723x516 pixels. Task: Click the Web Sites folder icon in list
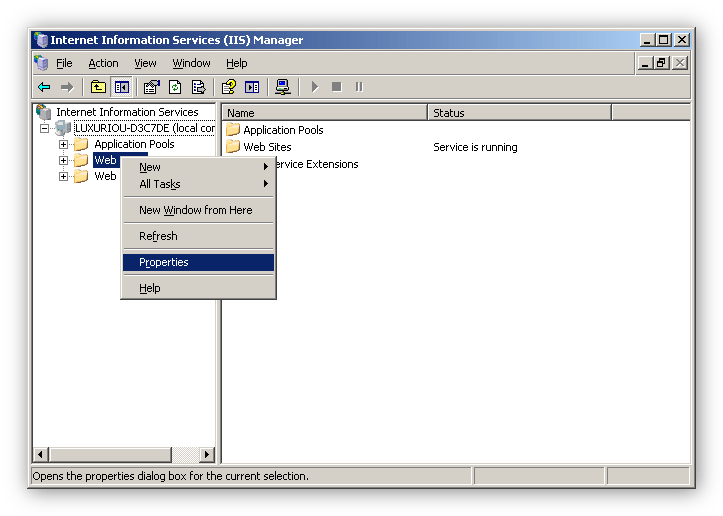point(233,147)
